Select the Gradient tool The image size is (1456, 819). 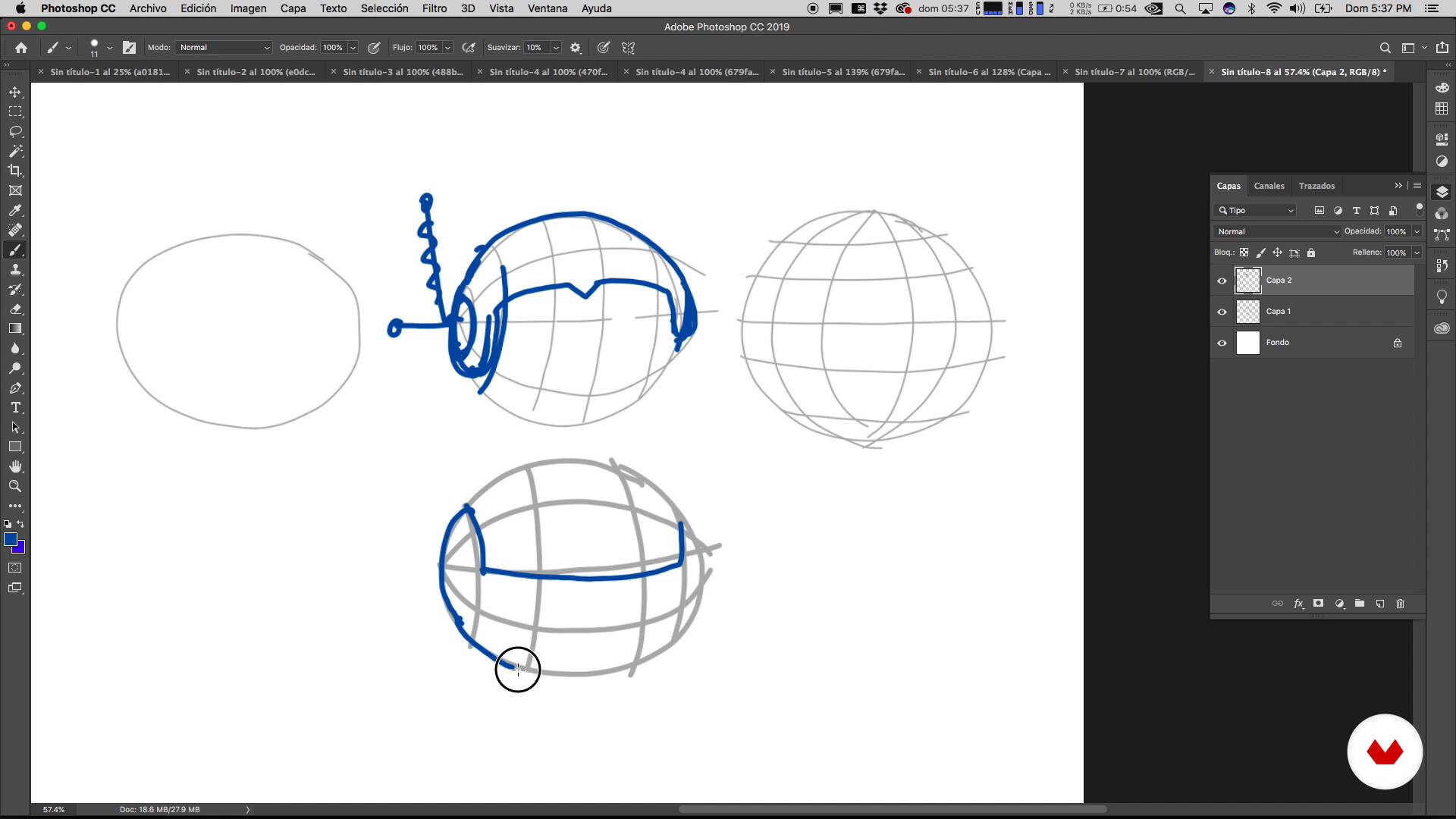point(15,329)
